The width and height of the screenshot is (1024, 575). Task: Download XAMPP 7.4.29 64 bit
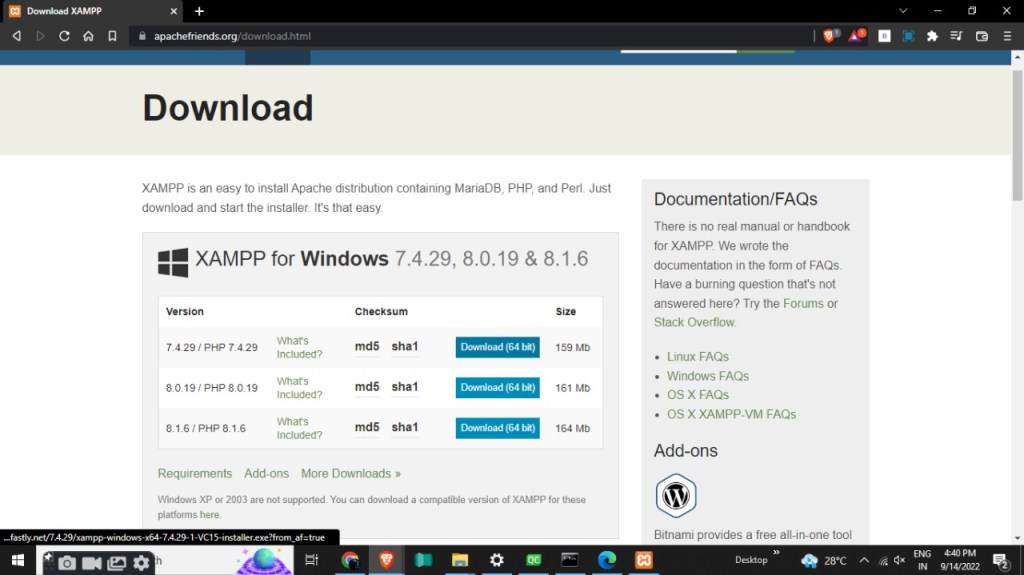(497, 347)
